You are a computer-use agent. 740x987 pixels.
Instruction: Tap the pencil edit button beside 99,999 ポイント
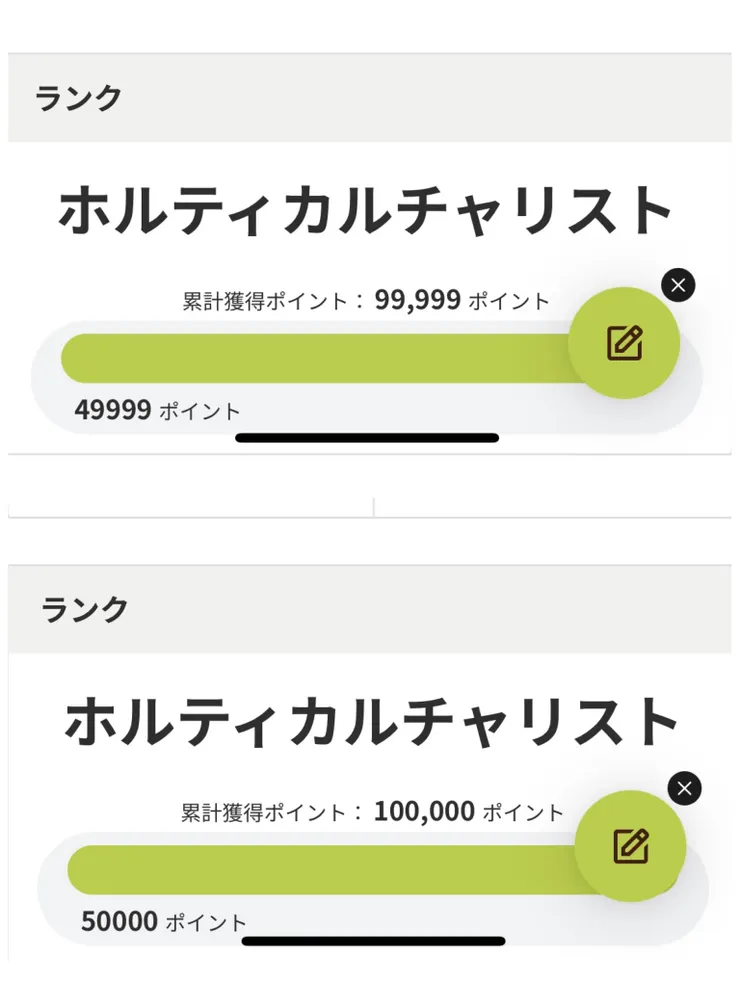[624, 343]
